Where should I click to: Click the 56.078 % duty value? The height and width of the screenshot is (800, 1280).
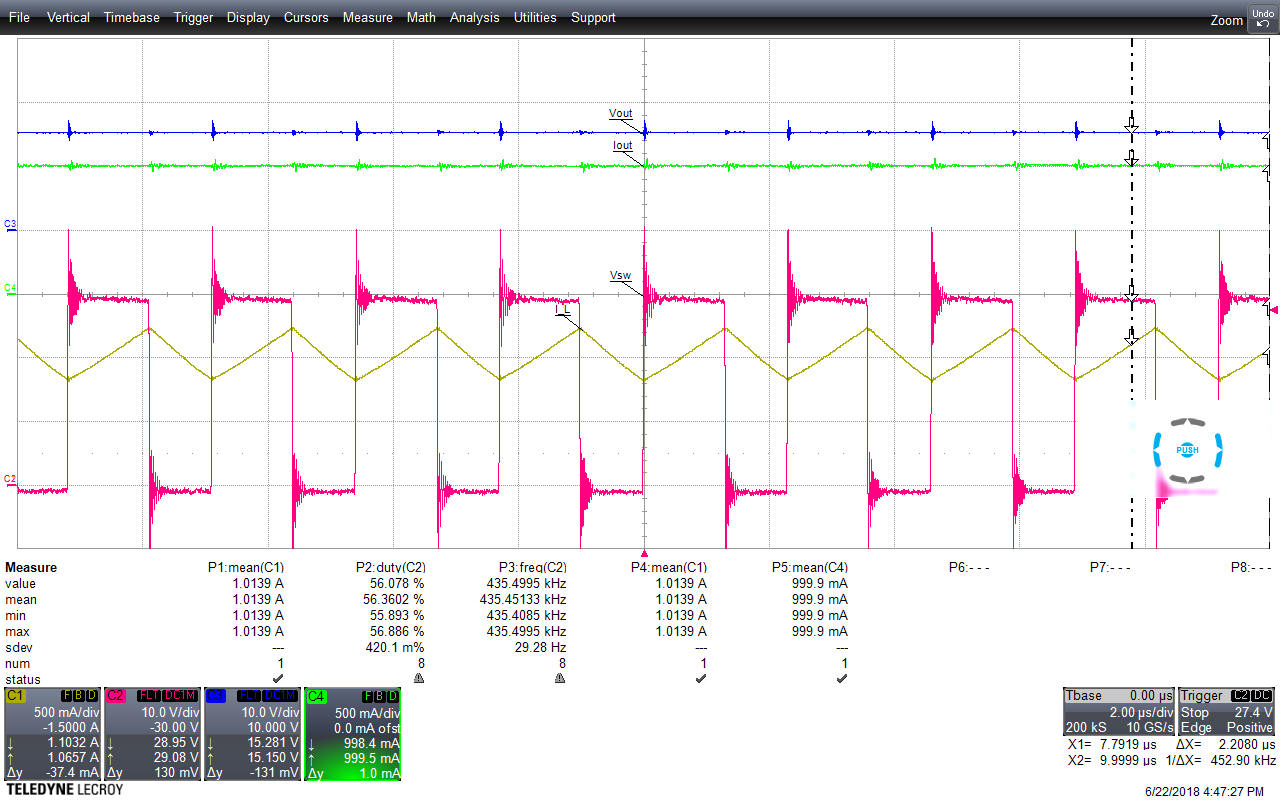tap(398, 583)
